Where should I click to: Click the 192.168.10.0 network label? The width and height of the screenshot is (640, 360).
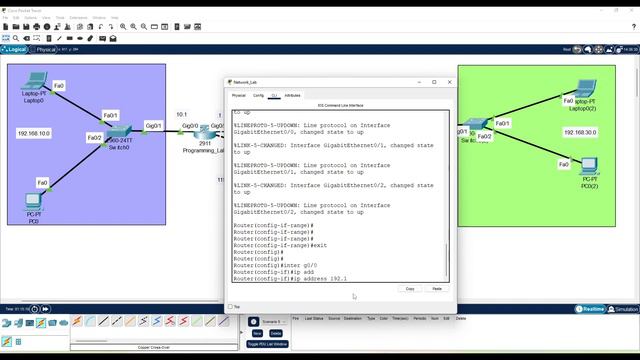(x=34, y=133)
